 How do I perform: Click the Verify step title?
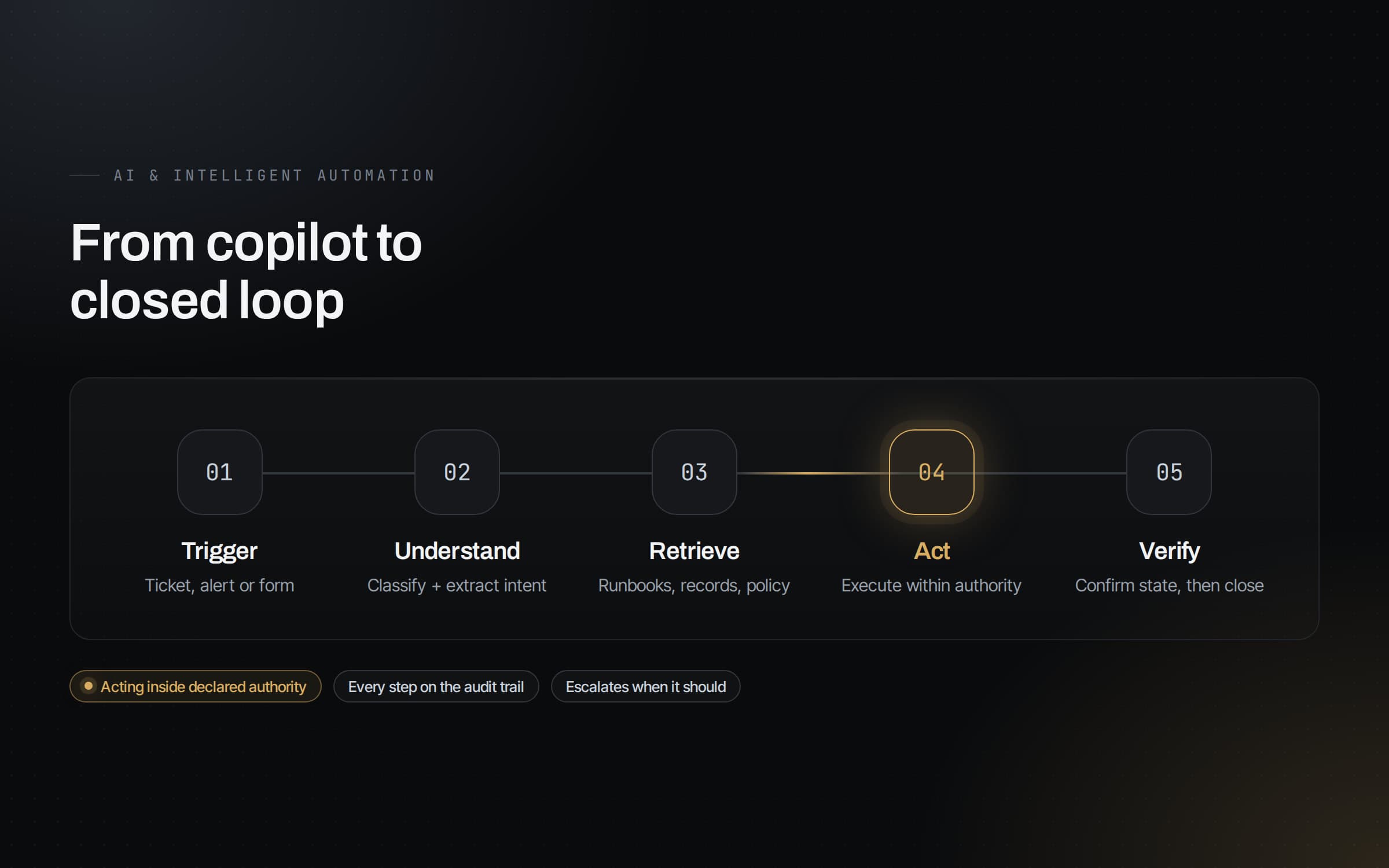pos(1169,551)
